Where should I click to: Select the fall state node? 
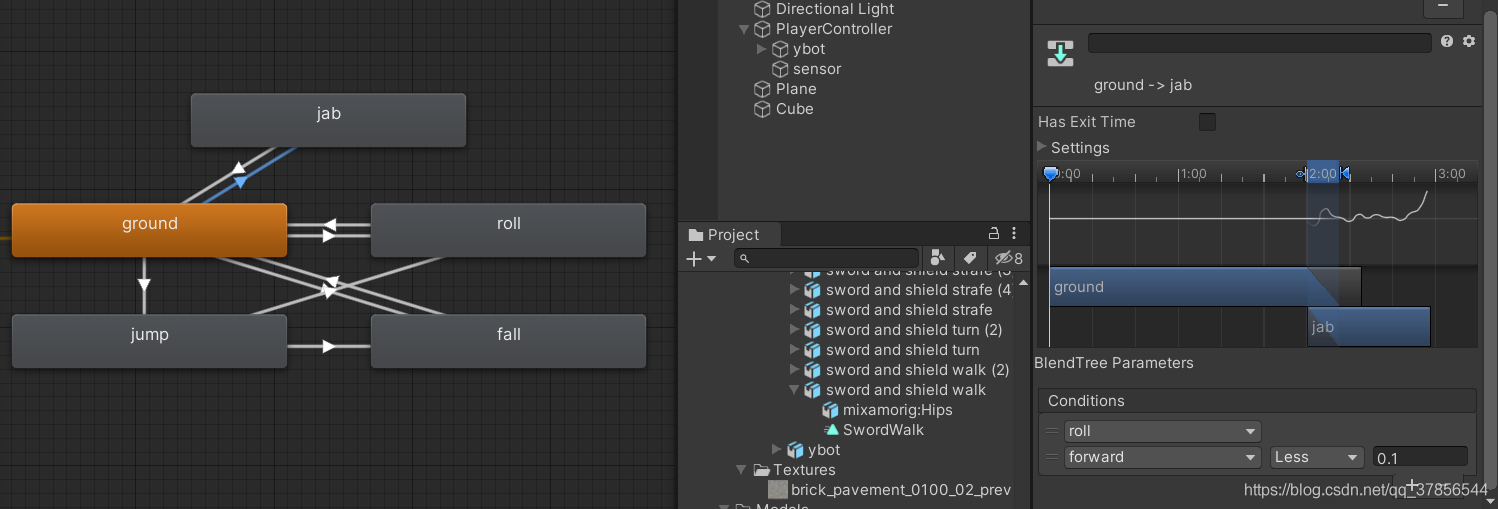[x=508, y=340]
